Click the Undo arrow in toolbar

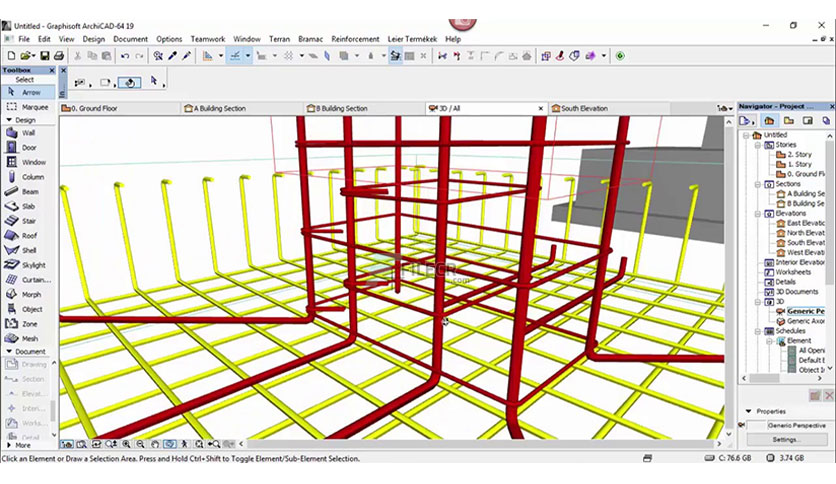pos(125,55)
